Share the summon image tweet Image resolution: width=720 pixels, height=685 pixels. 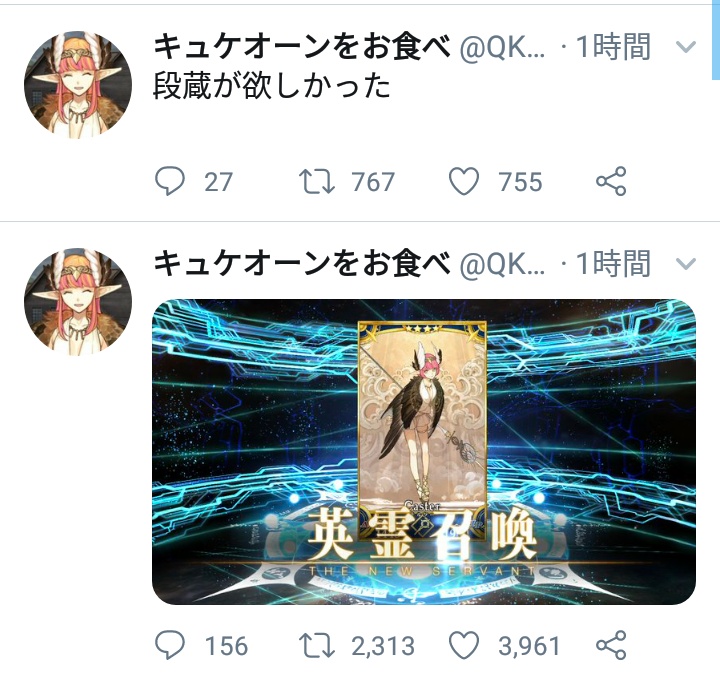pyautogui.click(x=611, y=645)
